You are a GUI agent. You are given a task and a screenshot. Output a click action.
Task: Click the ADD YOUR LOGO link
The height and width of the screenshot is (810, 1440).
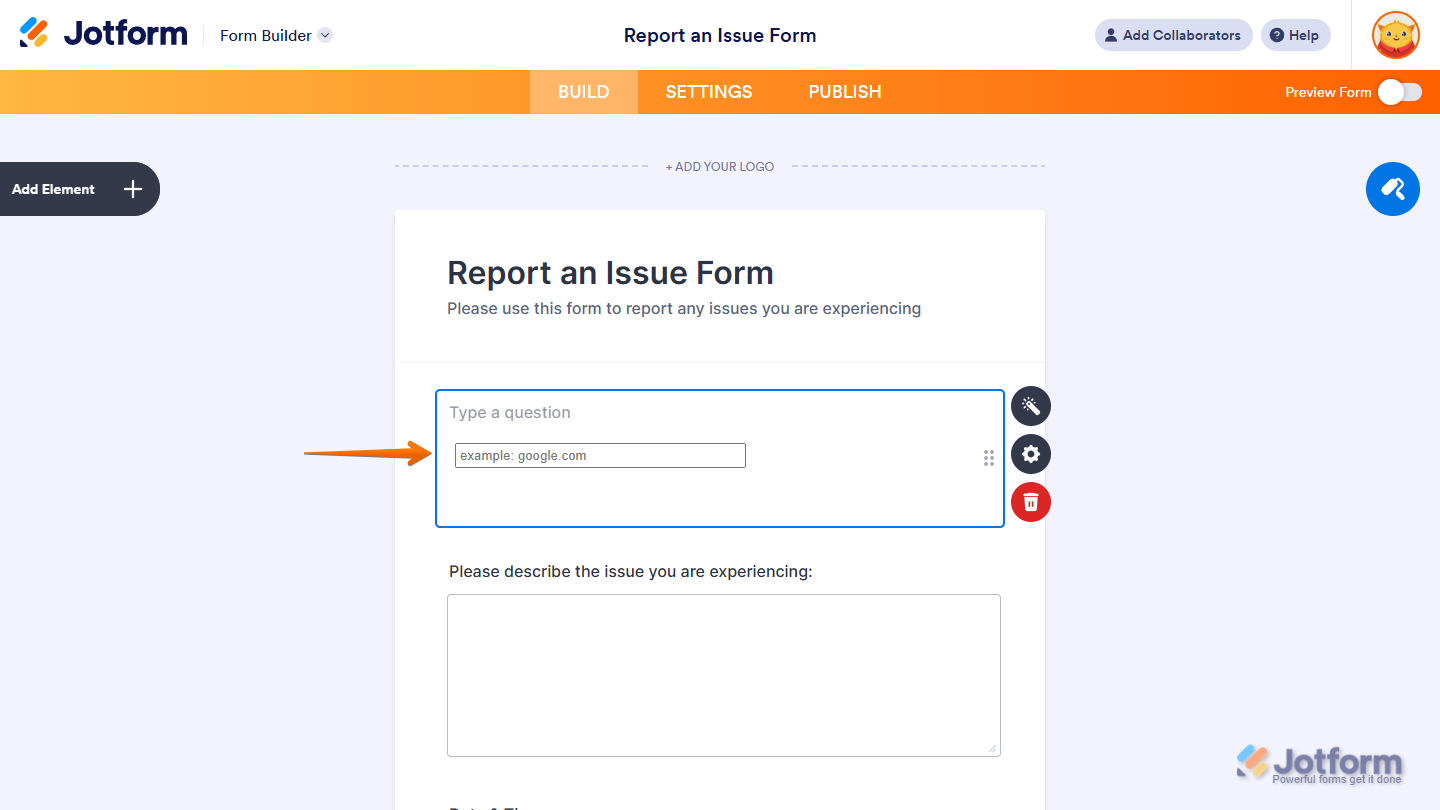[720, 166]
